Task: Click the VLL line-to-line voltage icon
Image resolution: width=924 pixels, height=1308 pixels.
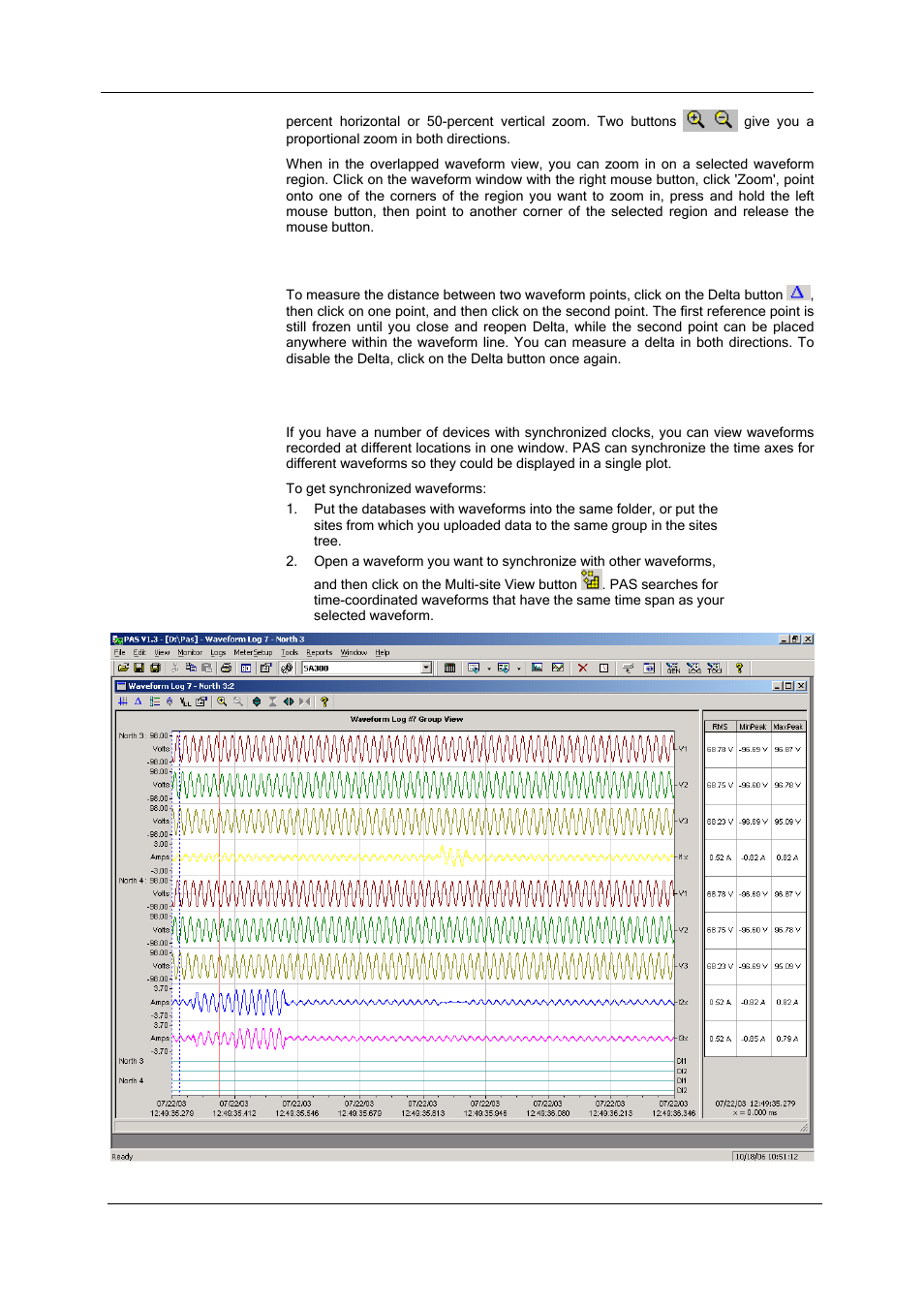Action: 185,701
